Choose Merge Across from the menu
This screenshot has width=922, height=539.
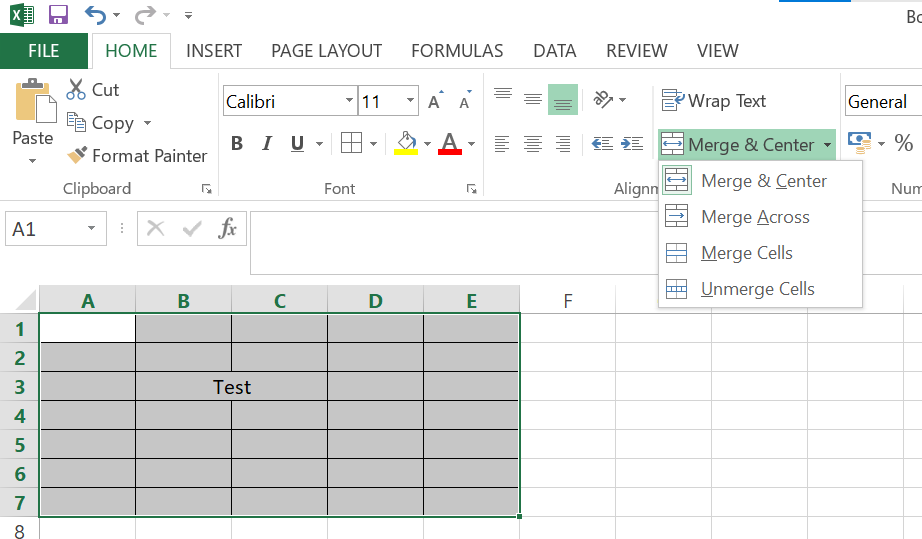tap(760, 216)
